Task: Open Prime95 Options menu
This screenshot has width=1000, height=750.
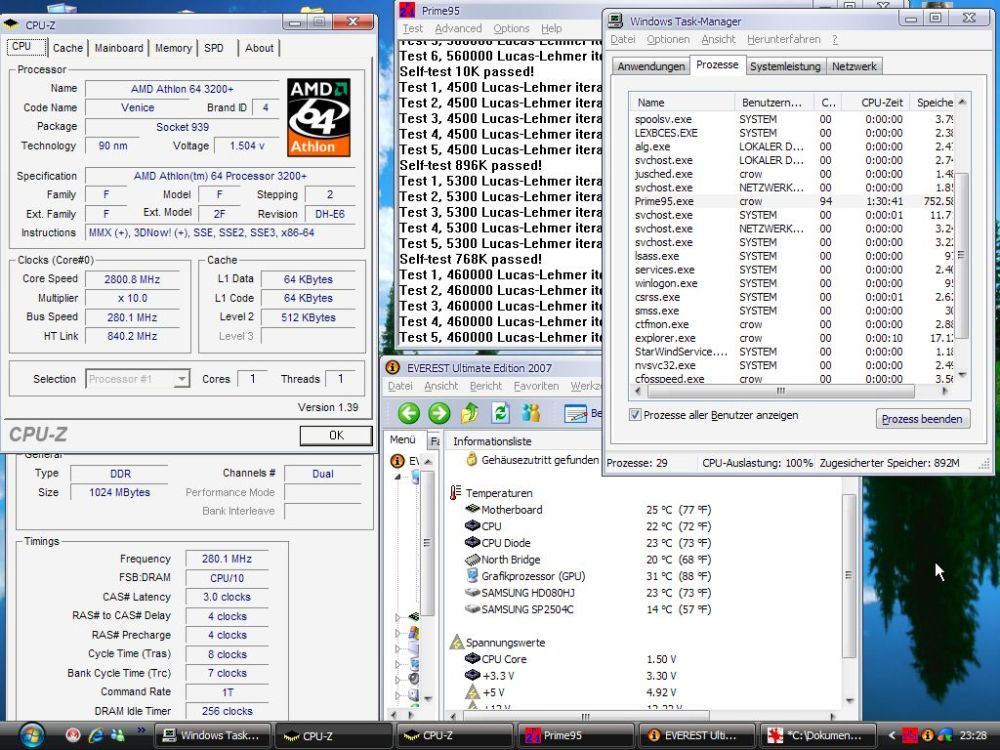Action: (x=511, y=29)
